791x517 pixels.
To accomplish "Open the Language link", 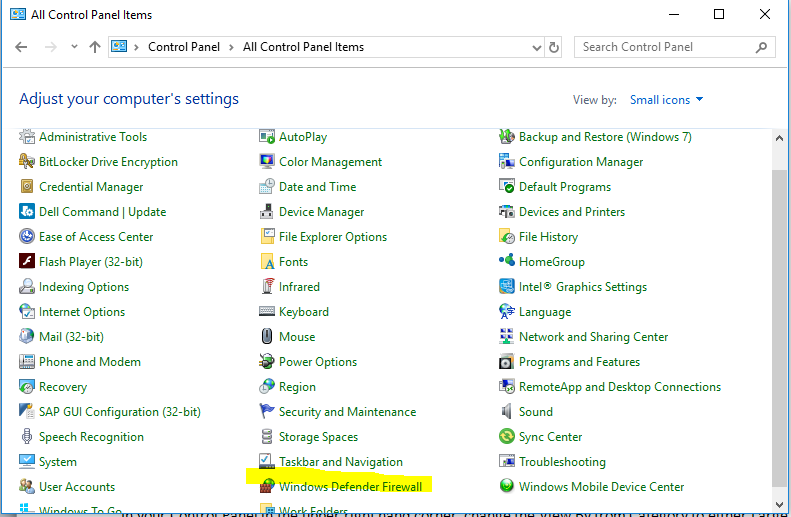I will [545, 312].
